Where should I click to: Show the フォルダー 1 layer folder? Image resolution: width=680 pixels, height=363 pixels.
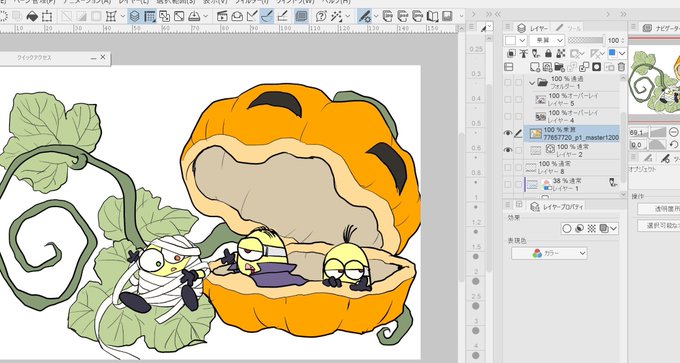click(x=508, y=82)
